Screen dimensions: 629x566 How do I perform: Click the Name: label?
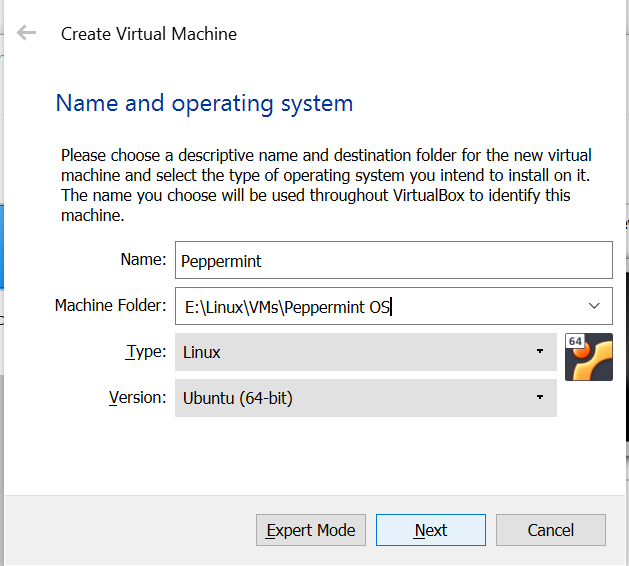pyautogui.click(x=143, y=260)
